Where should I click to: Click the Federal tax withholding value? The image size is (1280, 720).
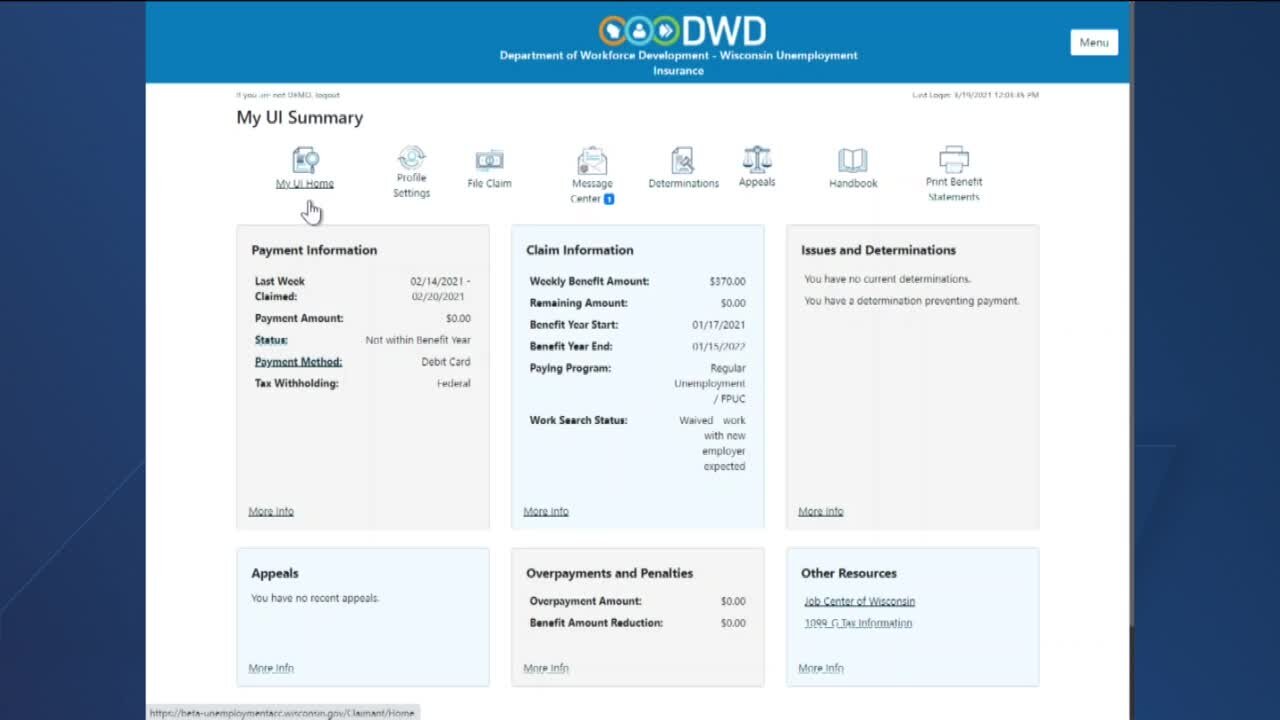[x=454, y=384]
